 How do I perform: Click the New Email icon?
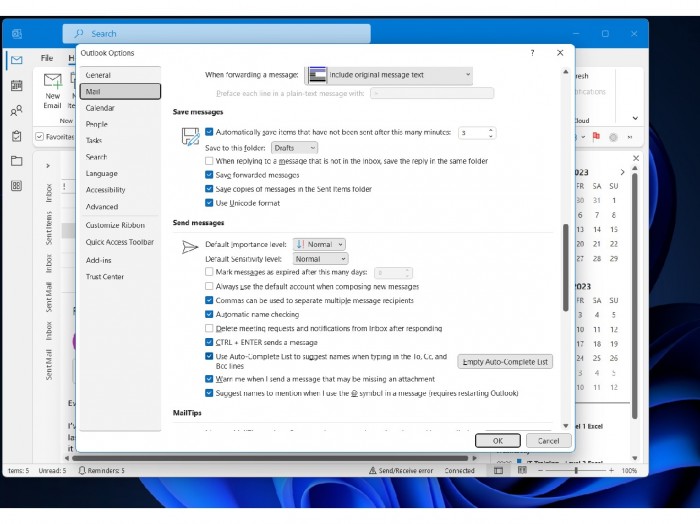52,92
